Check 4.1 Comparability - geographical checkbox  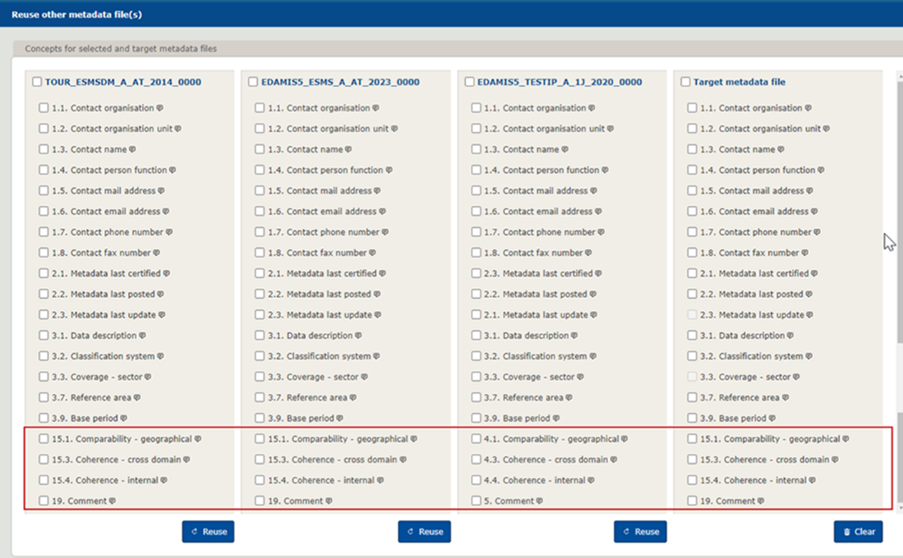[x=476, y=439]
